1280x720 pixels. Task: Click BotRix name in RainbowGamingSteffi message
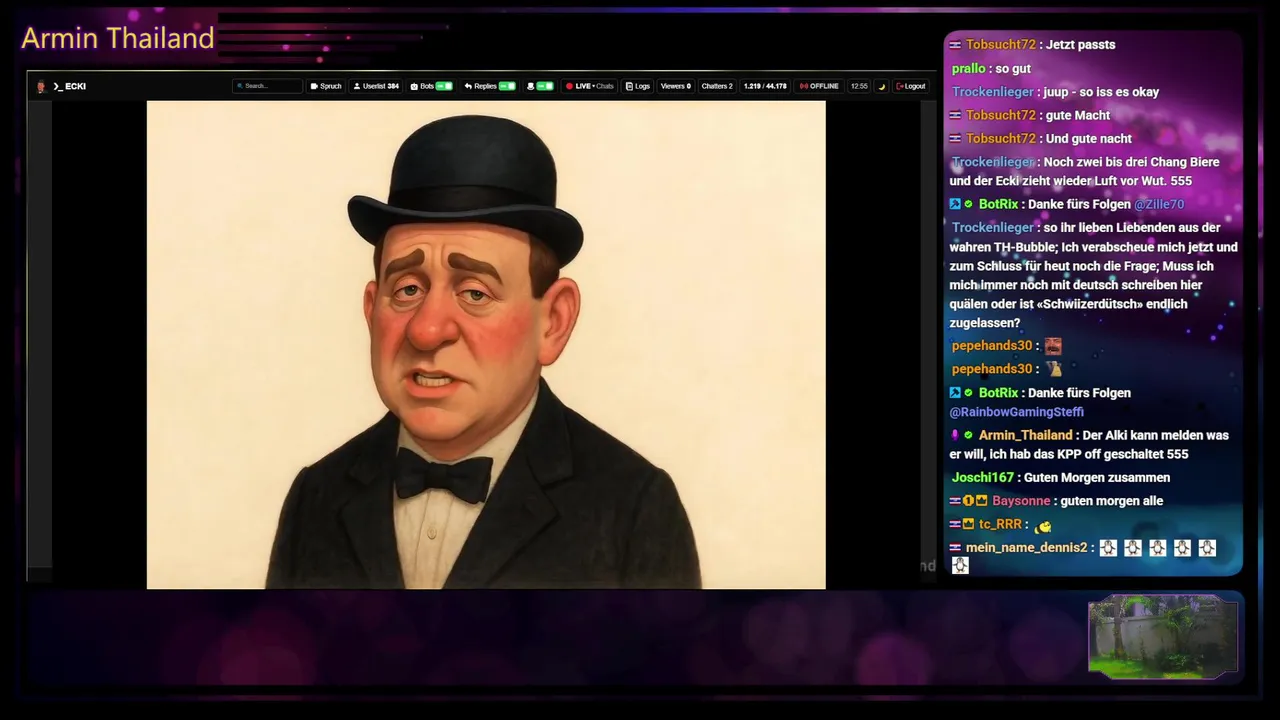(998, 393)
